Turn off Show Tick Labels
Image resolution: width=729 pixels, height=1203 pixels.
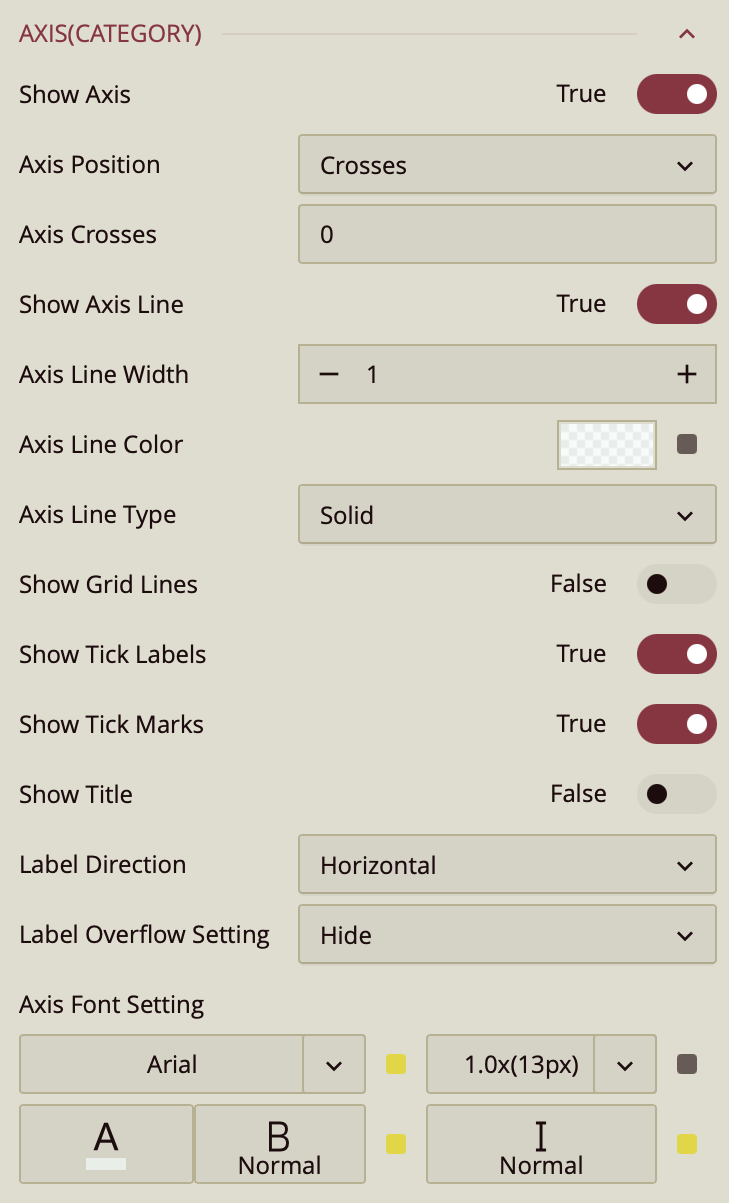pos(676,654)
